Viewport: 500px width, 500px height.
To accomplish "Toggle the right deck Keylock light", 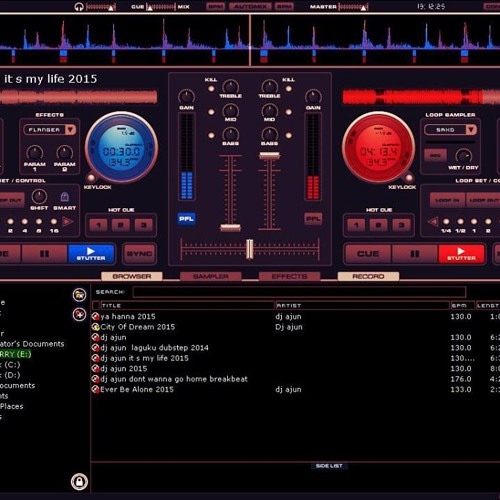I will 409,177.
